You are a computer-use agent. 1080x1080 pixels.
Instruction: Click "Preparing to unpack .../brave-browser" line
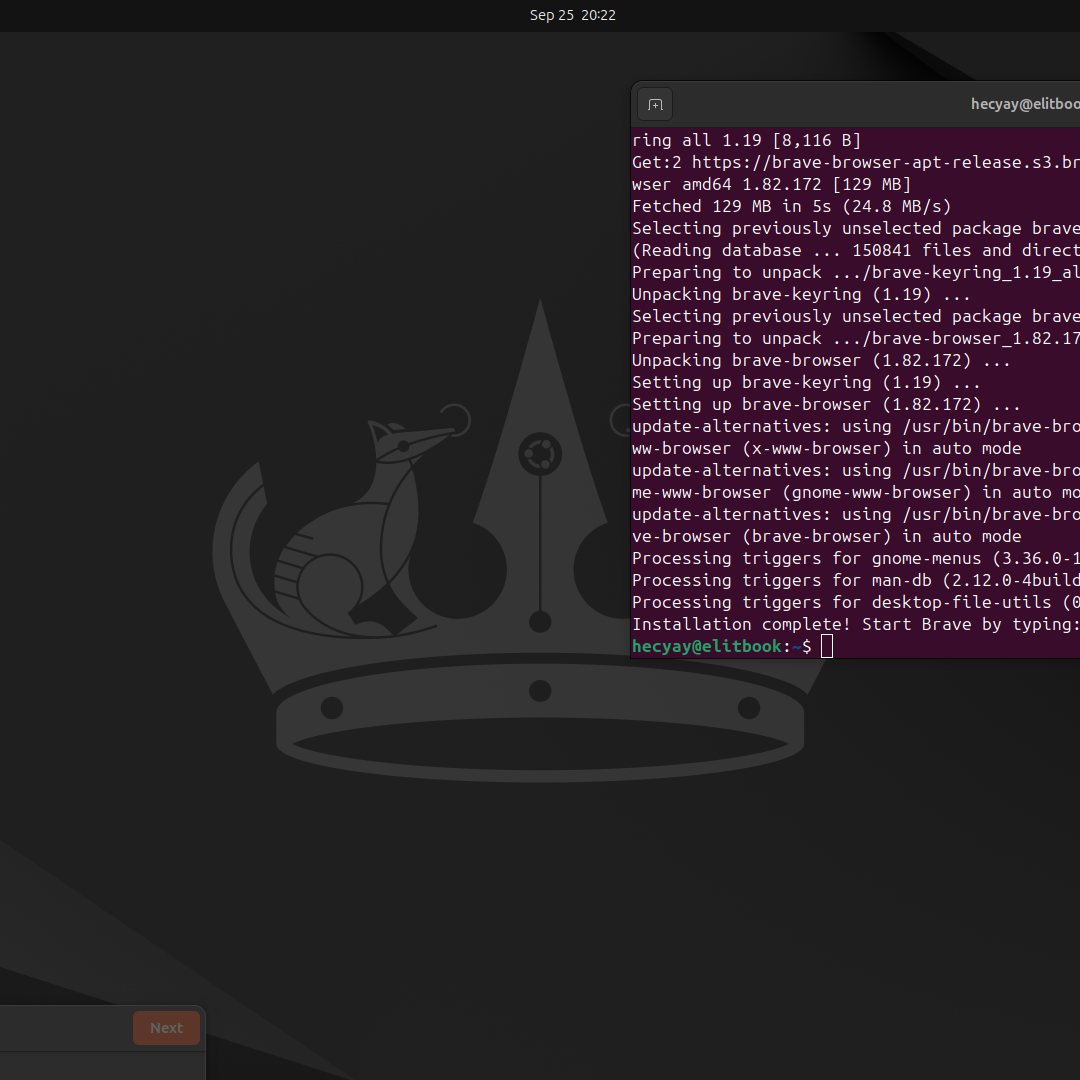855,338
